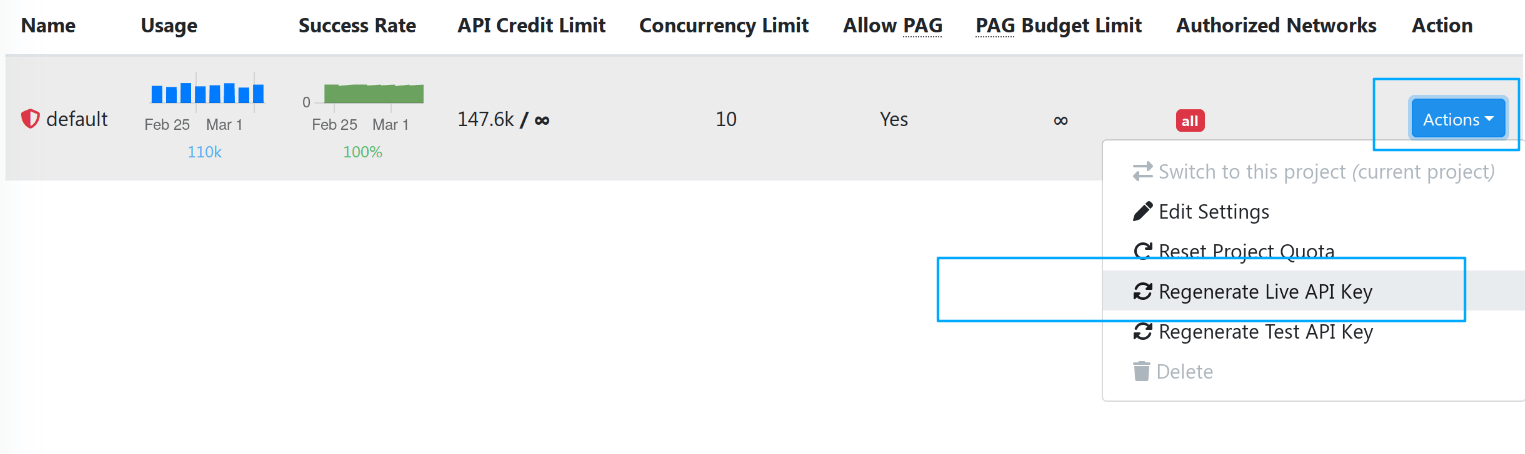Click the red 'all' networks badge
This screenshot has height=454, width=1525.
1190,121
